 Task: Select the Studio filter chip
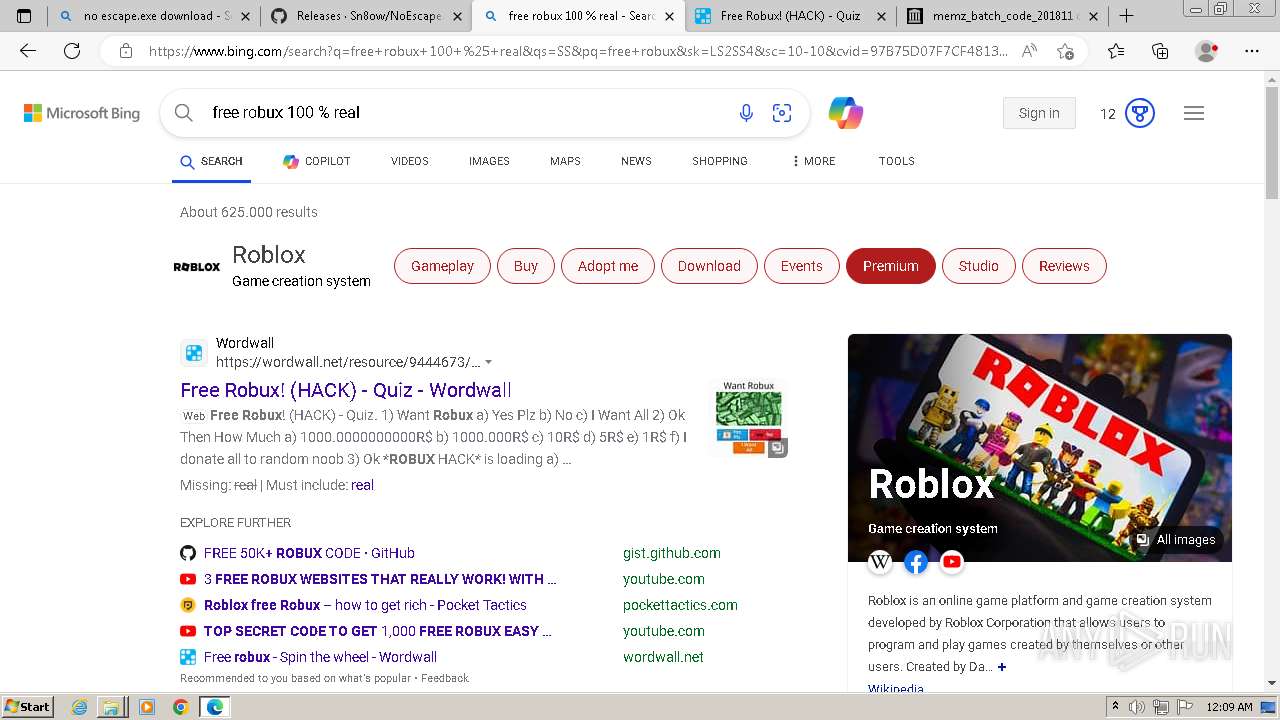pyautogui.click(x=979, y=266)
